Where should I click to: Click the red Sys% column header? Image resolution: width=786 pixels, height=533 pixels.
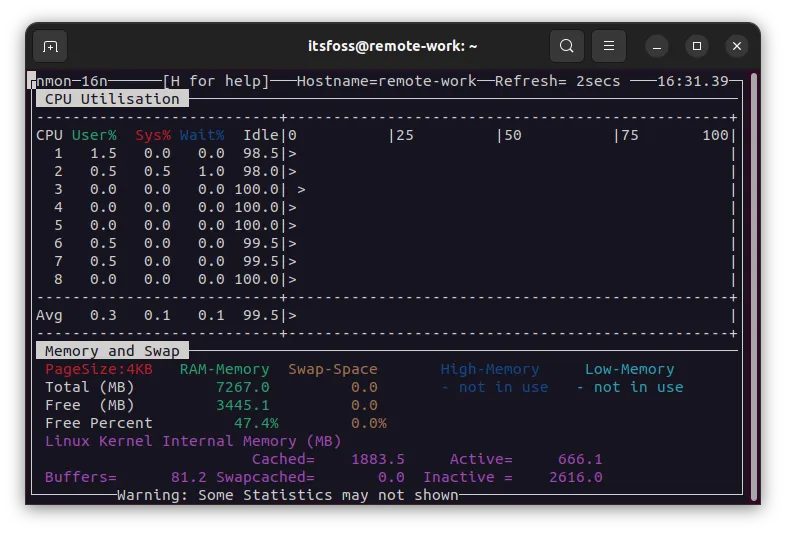(153, 135)
